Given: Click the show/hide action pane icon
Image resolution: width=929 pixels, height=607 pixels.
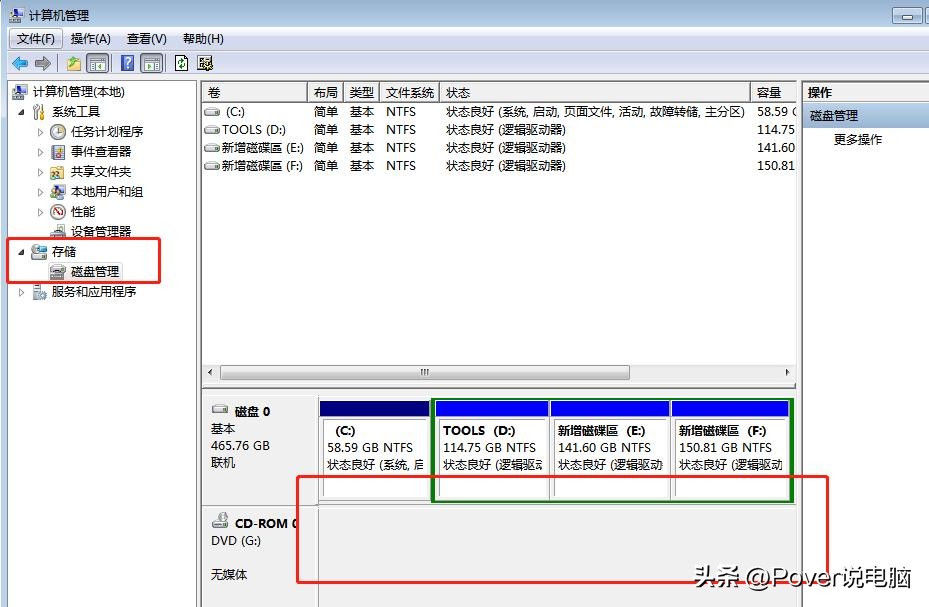Looking at the screenshot, I should click(x=150, y=62).
